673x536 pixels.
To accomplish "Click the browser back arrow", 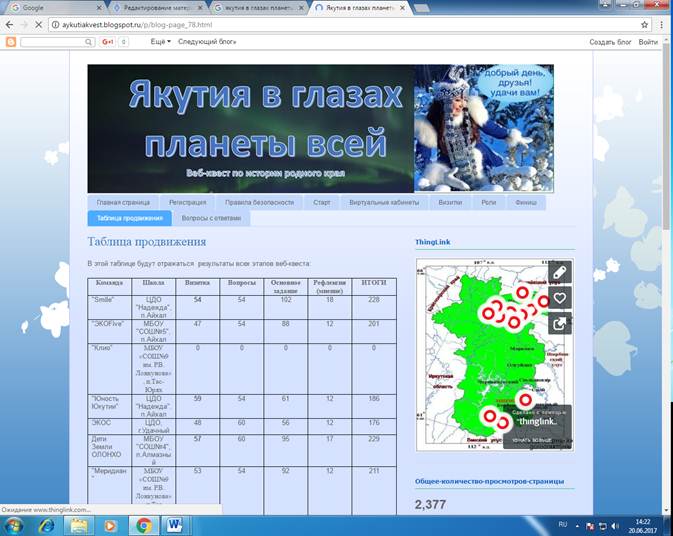I will pos(9,25).
